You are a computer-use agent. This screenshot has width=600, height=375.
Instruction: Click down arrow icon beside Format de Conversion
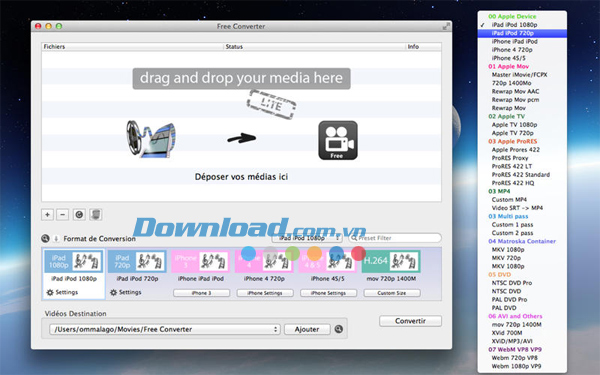point(56,239)
